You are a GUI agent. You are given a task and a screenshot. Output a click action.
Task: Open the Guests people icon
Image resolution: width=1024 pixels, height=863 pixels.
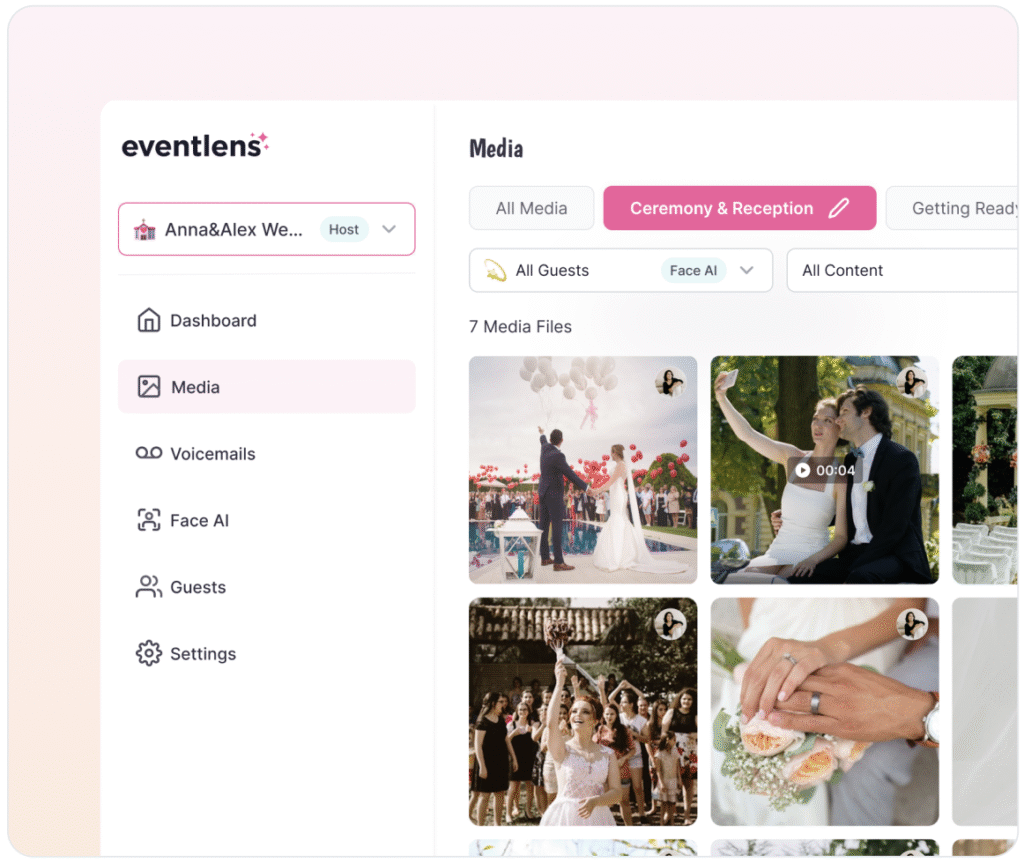tap(148, 587)
